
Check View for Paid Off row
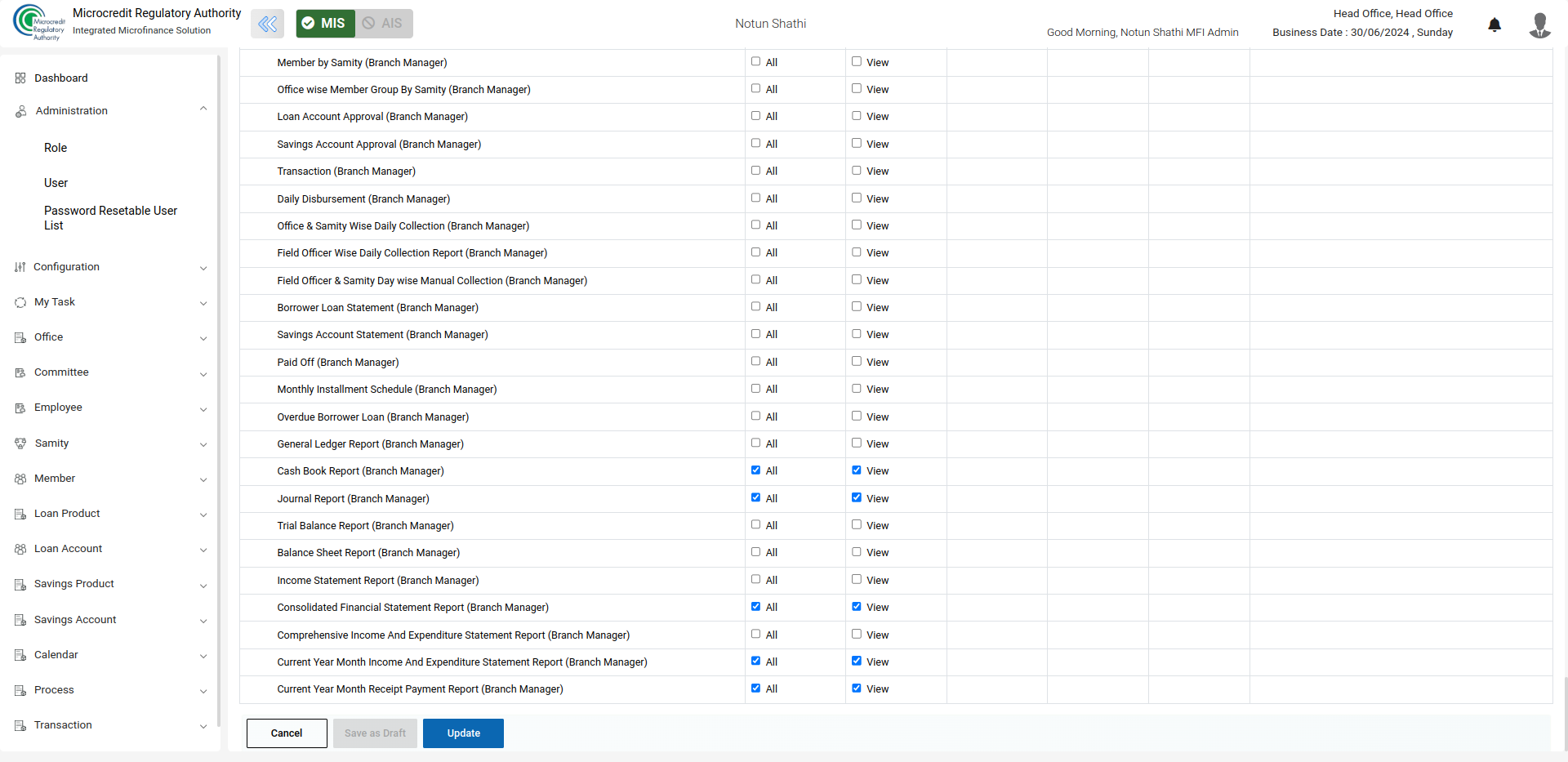857,361
